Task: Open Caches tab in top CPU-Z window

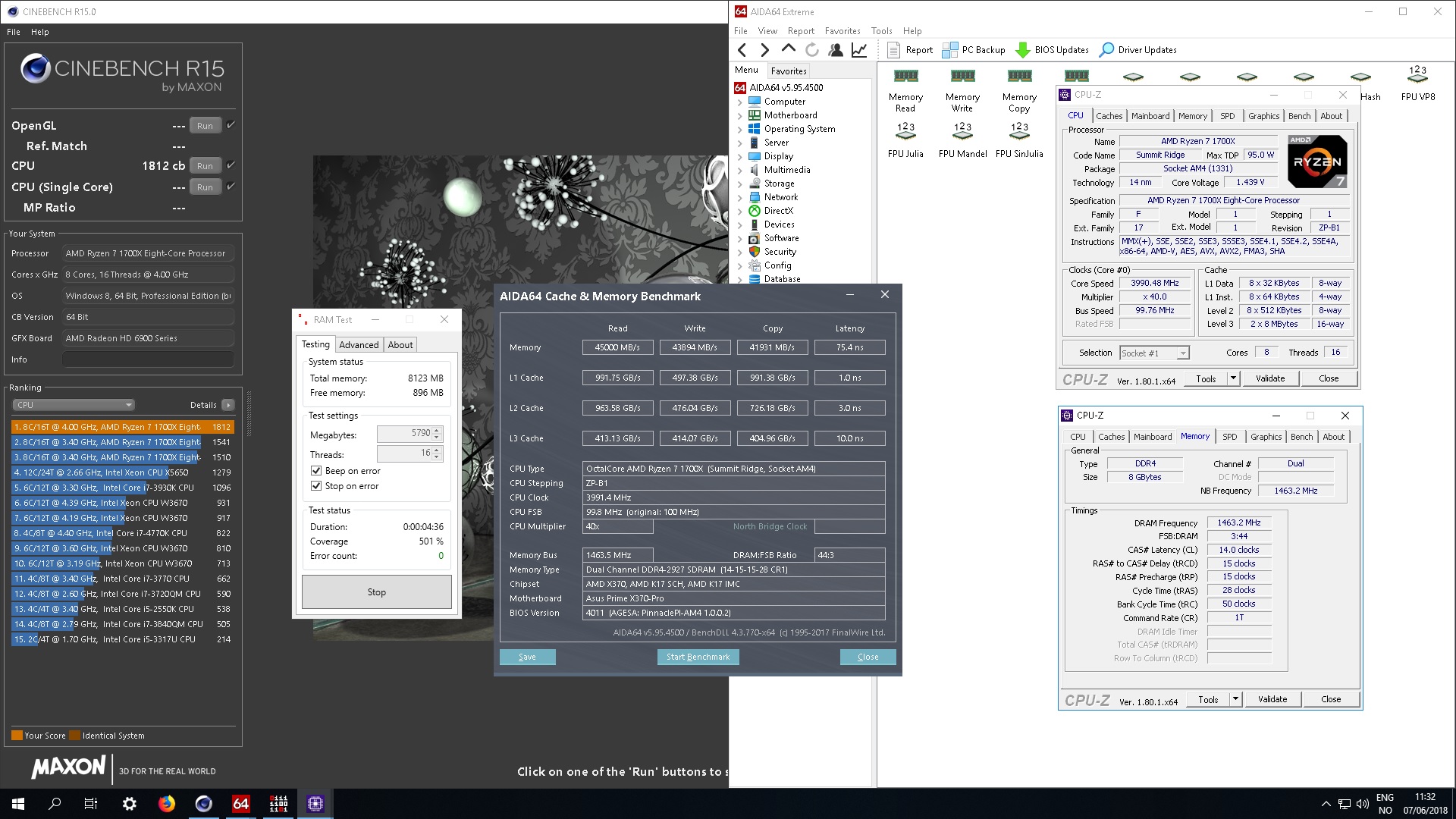Action: point(1109,116)
